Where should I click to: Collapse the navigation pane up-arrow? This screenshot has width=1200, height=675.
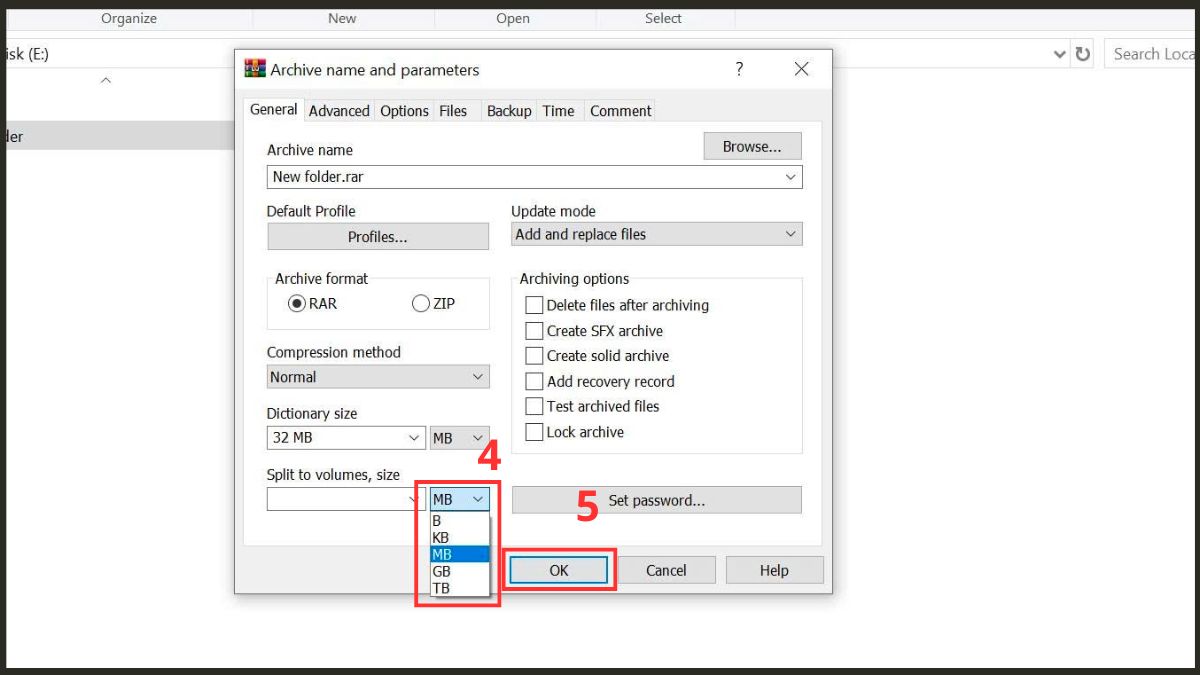[106, 80]
